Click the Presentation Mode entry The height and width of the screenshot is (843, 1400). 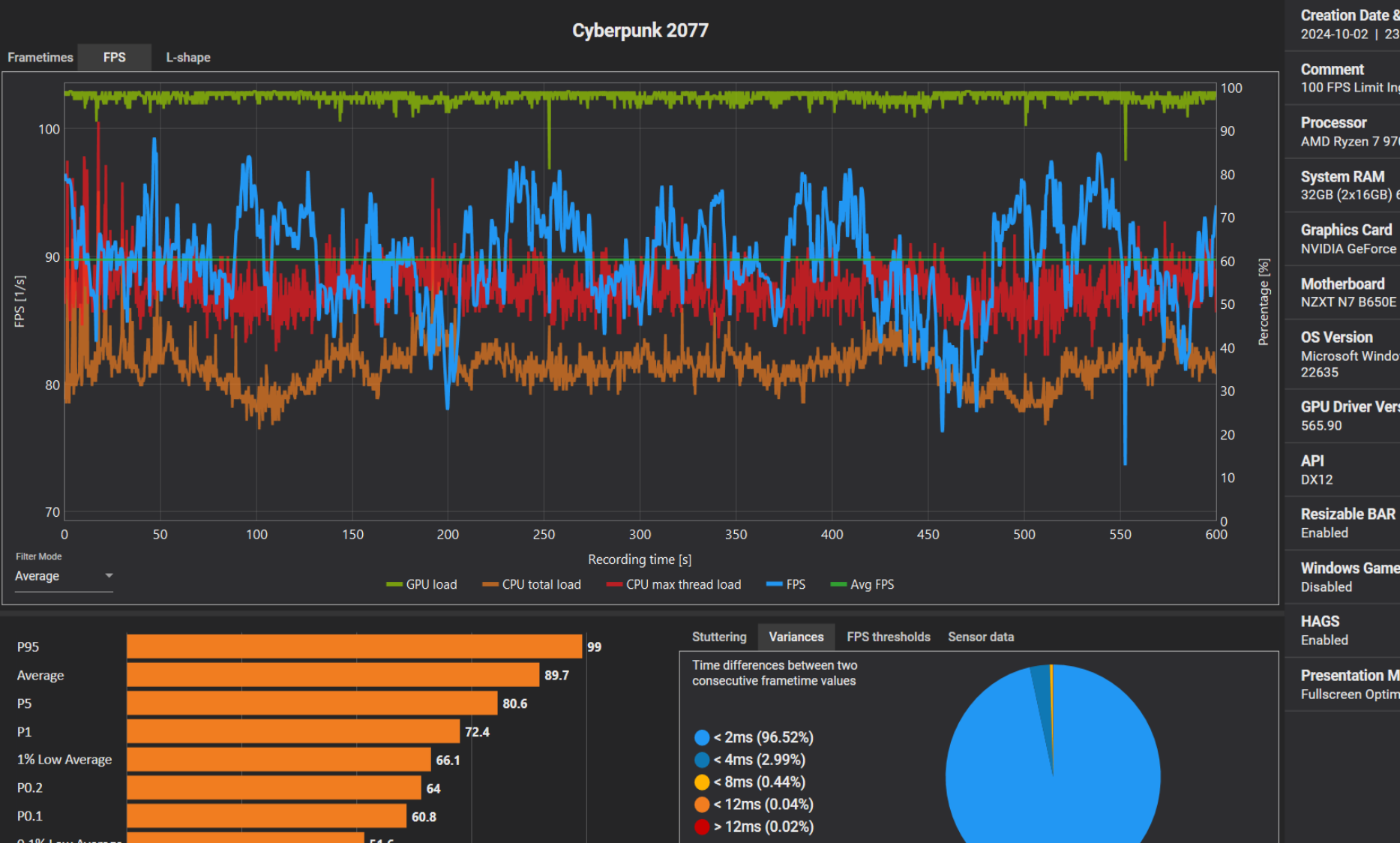pyautogui.click(x=1342, y=685)
